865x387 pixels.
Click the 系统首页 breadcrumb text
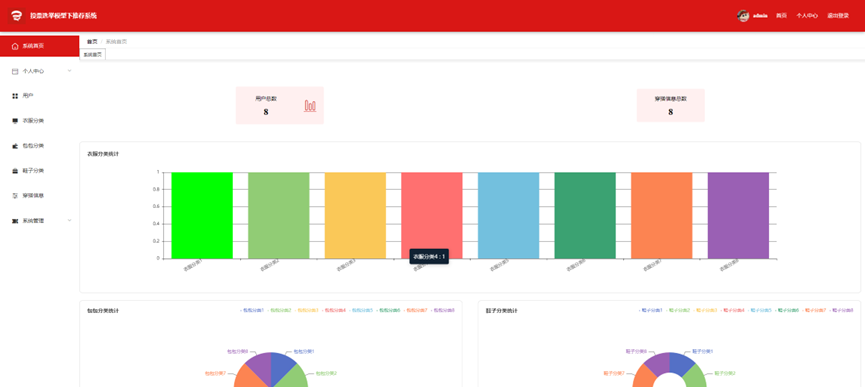pos(116,41)
